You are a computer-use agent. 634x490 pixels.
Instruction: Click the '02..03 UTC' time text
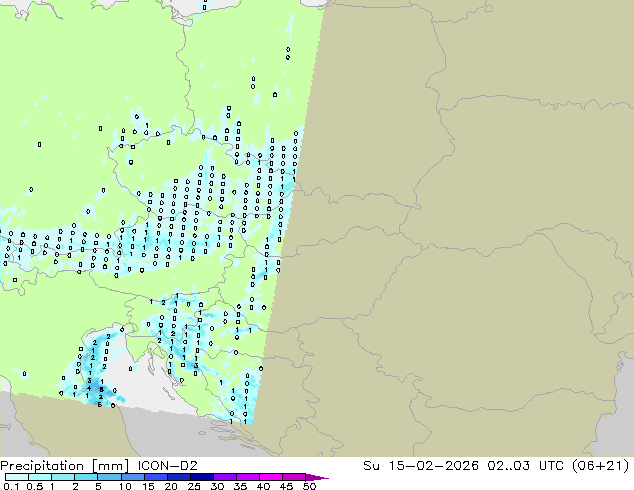coord(528,465)
